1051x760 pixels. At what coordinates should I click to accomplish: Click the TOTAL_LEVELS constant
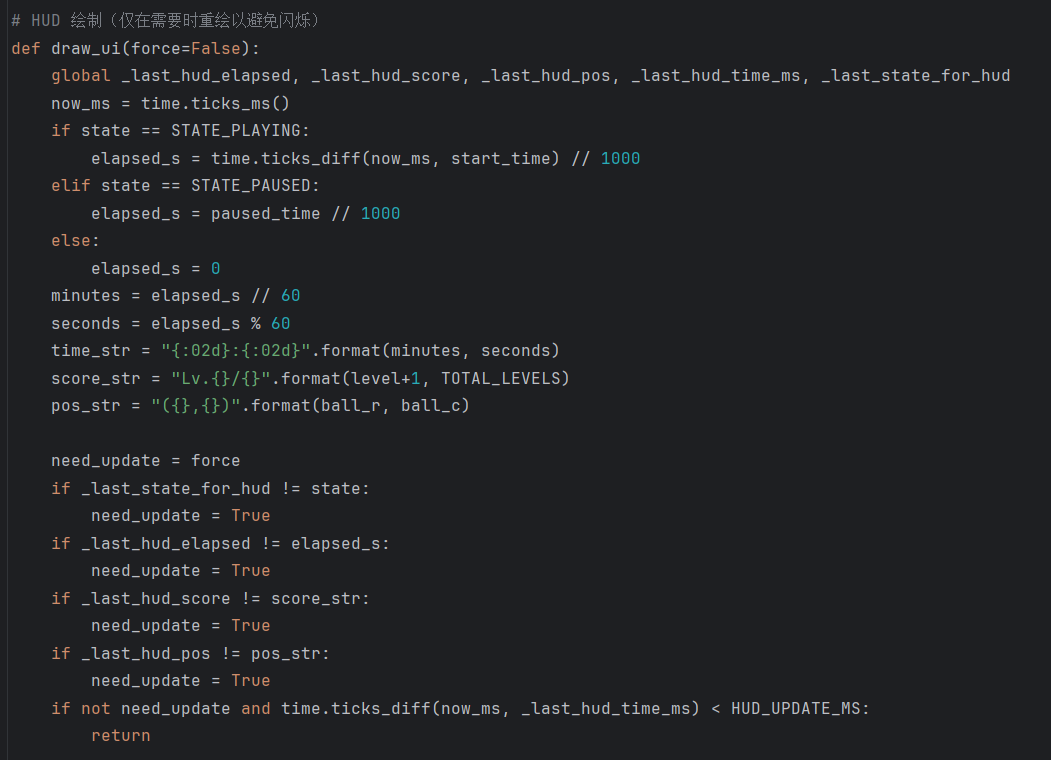[506, 378]
